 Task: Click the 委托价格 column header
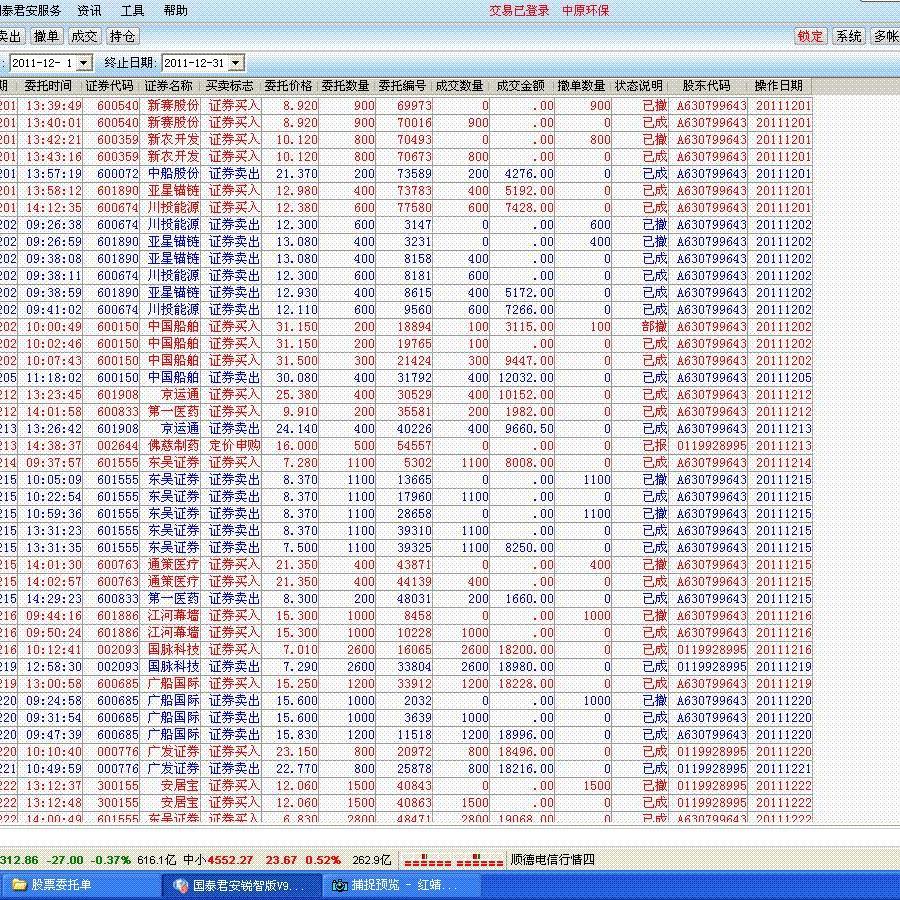pyautogui.click(x=288, y=86)
